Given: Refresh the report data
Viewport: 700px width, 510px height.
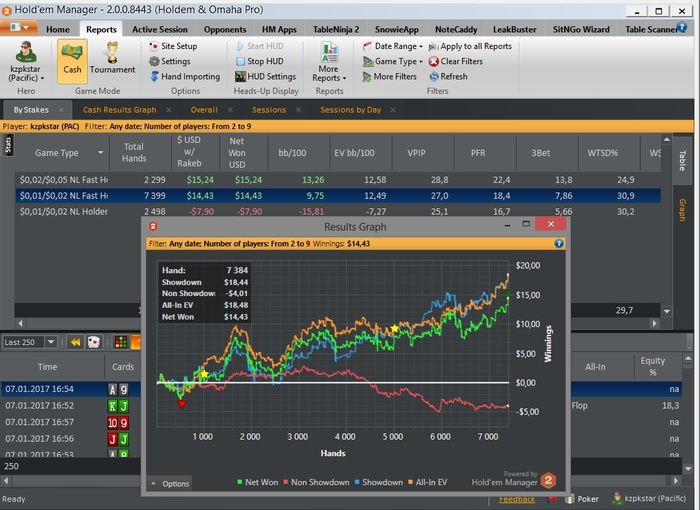Looking at the screenshot, I should point(449,76).
